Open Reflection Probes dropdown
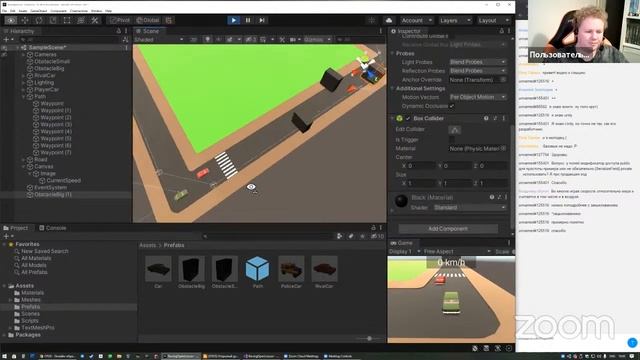This screenshot has height=360, width=640. click(478, 71)
